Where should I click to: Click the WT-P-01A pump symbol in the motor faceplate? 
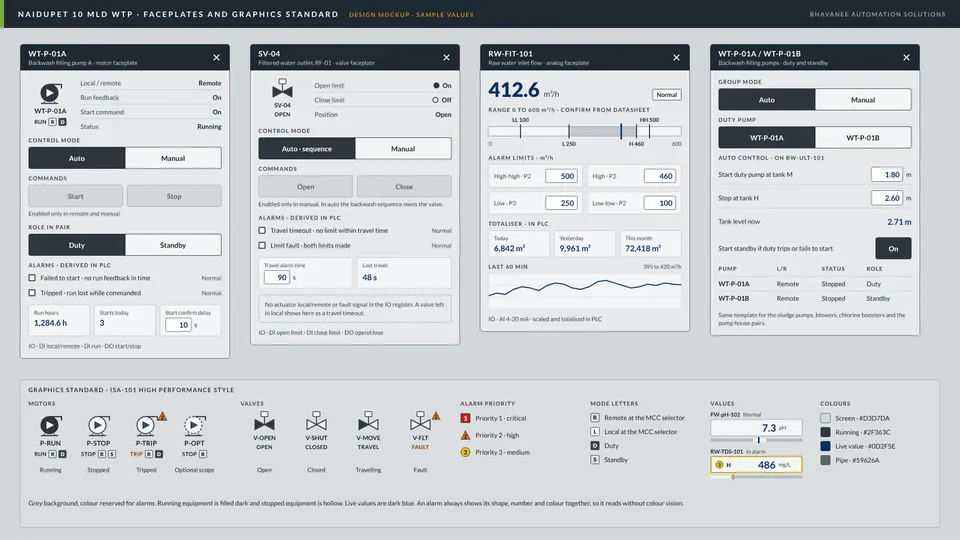click(50, 93)
